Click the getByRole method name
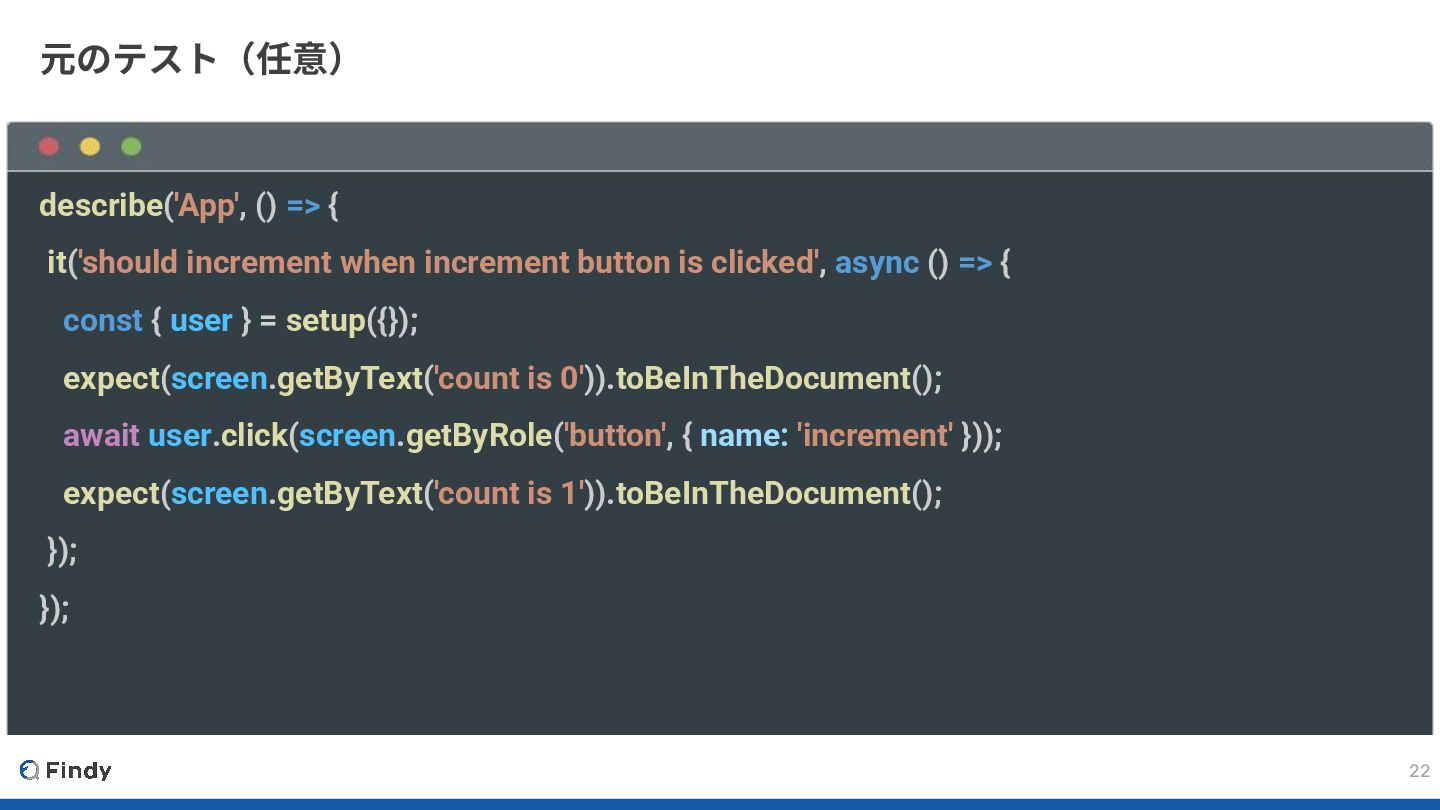 pos(479,436)
